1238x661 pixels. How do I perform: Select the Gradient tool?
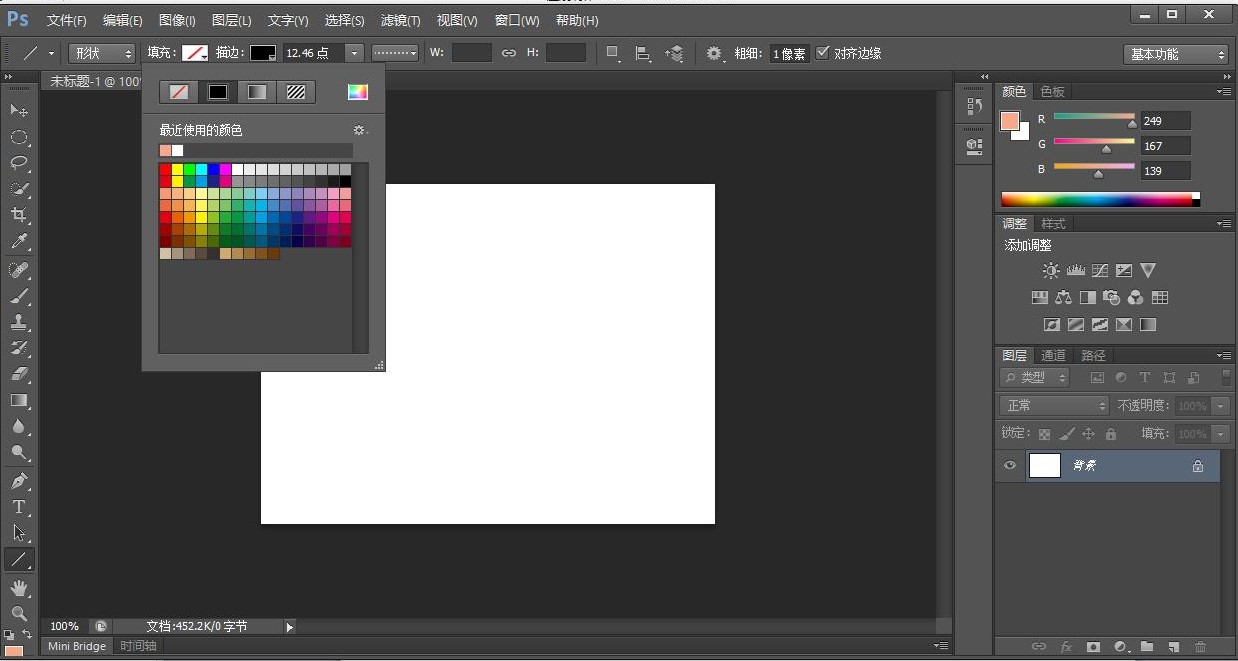(19, 400)
